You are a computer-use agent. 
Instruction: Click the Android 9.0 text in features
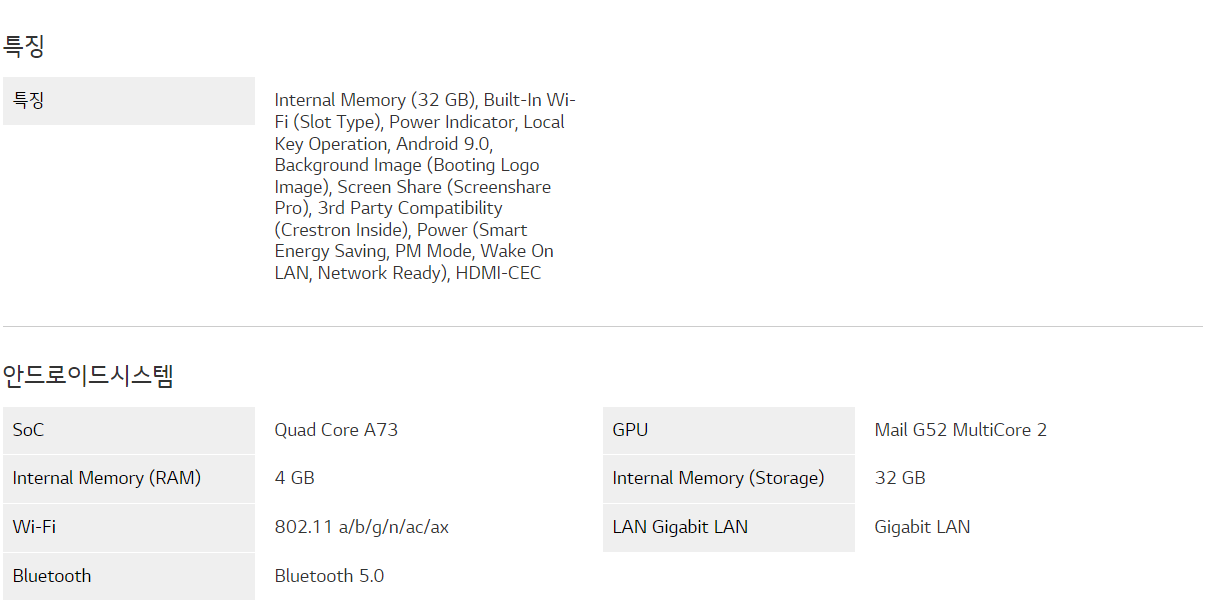tap(444, 144)
